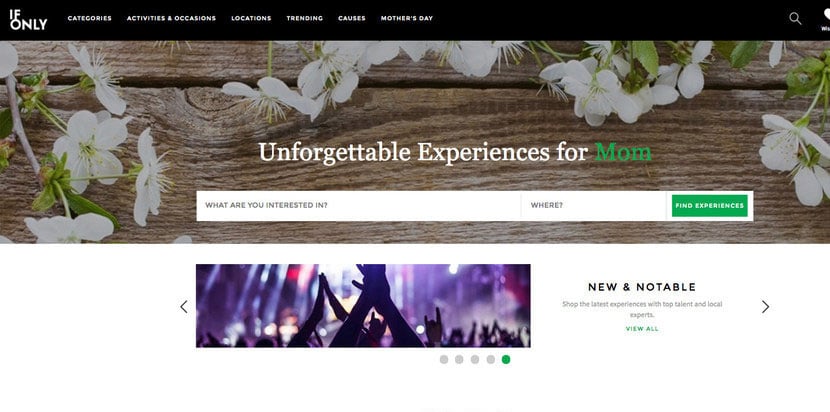
Task: Go to Mother's Day page
Action: pyautogui.click(x=407, y=19)
